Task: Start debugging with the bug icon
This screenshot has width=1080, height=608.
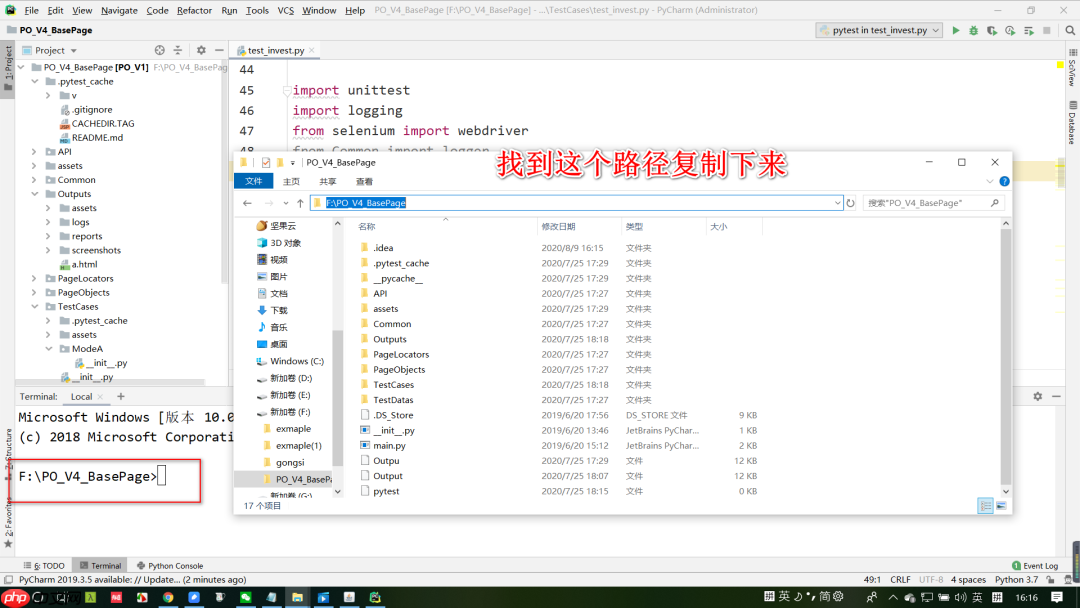Action: coord(972,30)
